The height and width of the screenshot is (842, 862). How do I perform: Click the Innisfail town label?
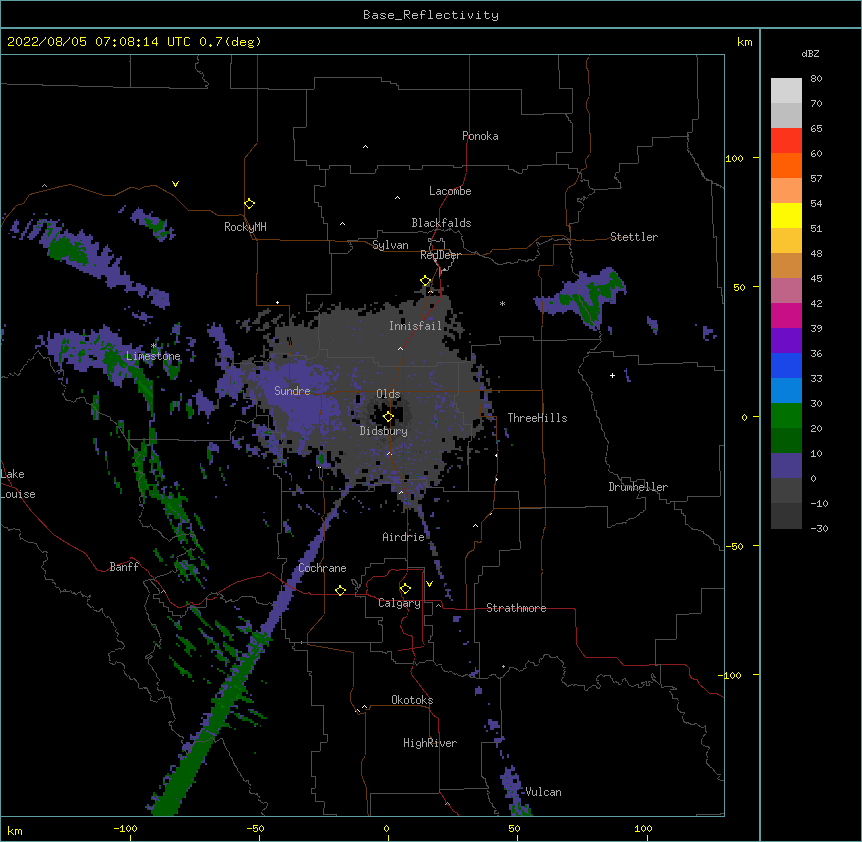coord(415,326)
